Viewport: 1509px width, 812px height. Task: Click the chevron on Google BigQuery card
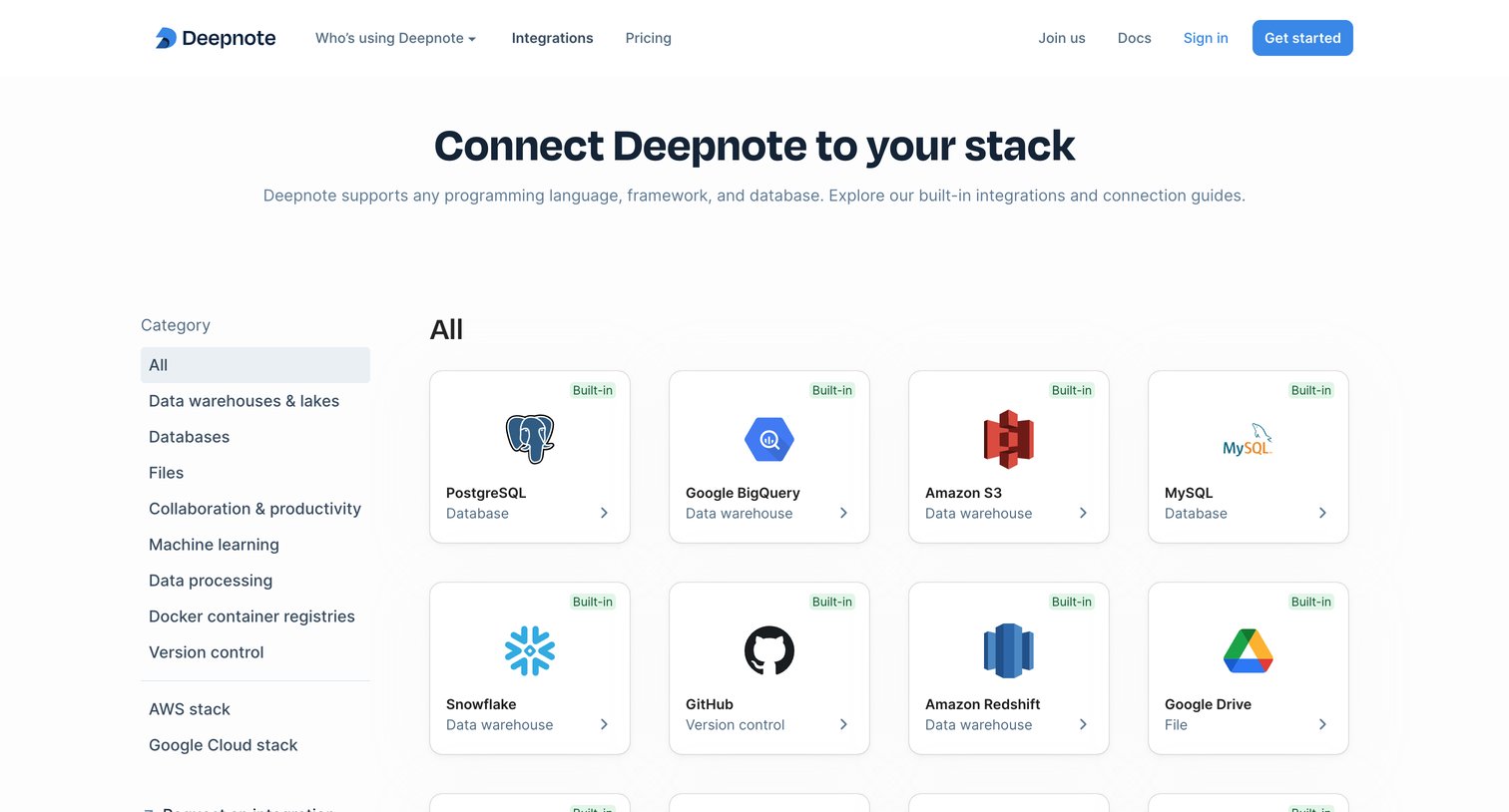pyautogui.click(x=843, y=513)
